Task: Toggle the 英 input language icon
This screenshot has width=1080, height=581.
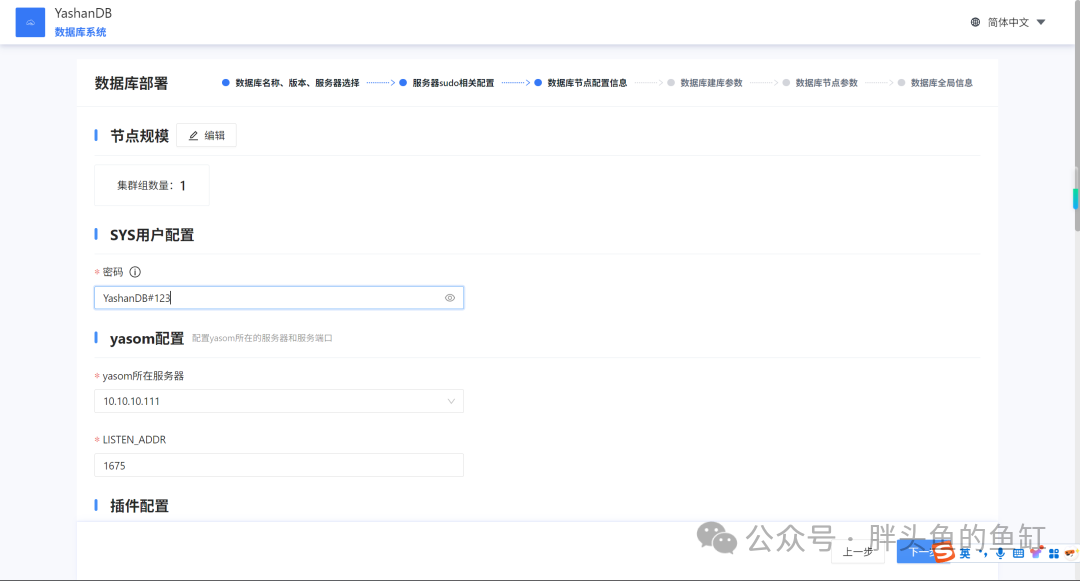Action: click(965, 553)
